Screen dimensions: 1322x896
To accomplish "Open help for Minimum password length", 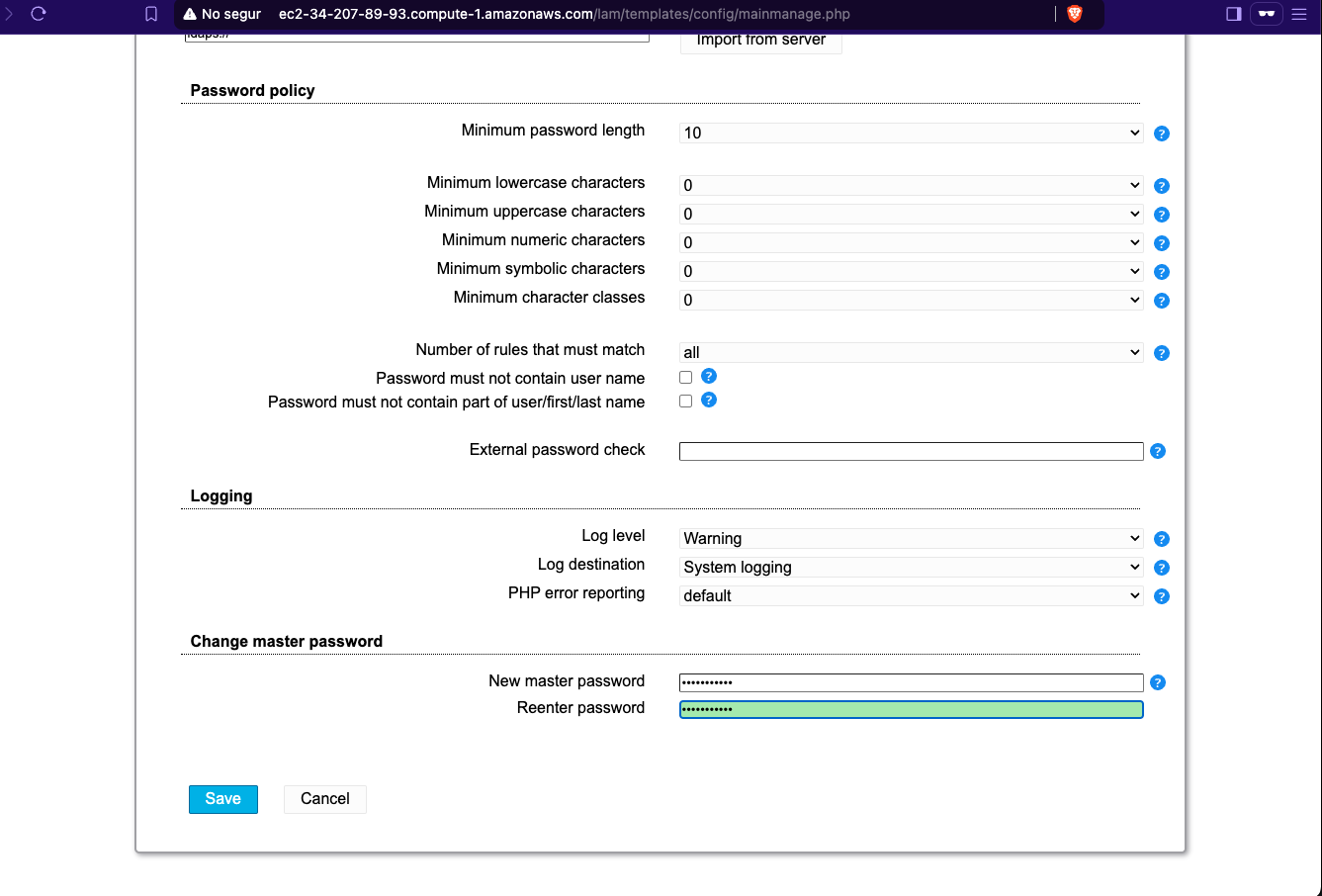I will pos(1162,134).
